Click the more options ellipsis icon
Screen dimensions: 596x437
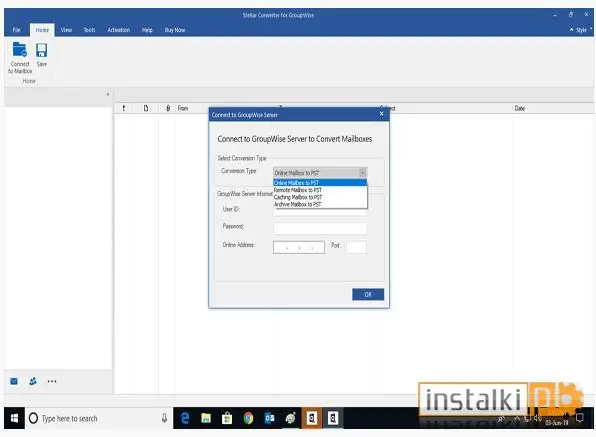(x=52, y=381)
